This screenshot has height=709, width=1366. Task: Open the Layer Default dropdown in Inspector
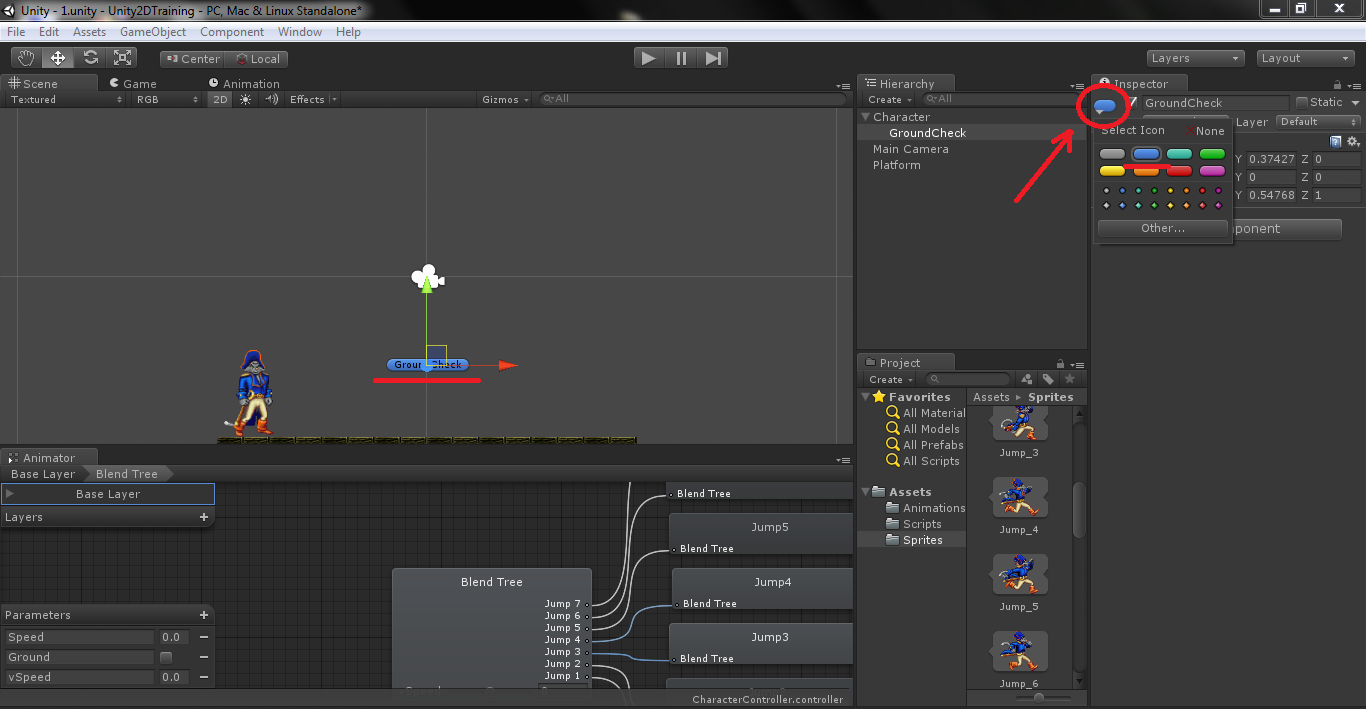point(1316,122)
